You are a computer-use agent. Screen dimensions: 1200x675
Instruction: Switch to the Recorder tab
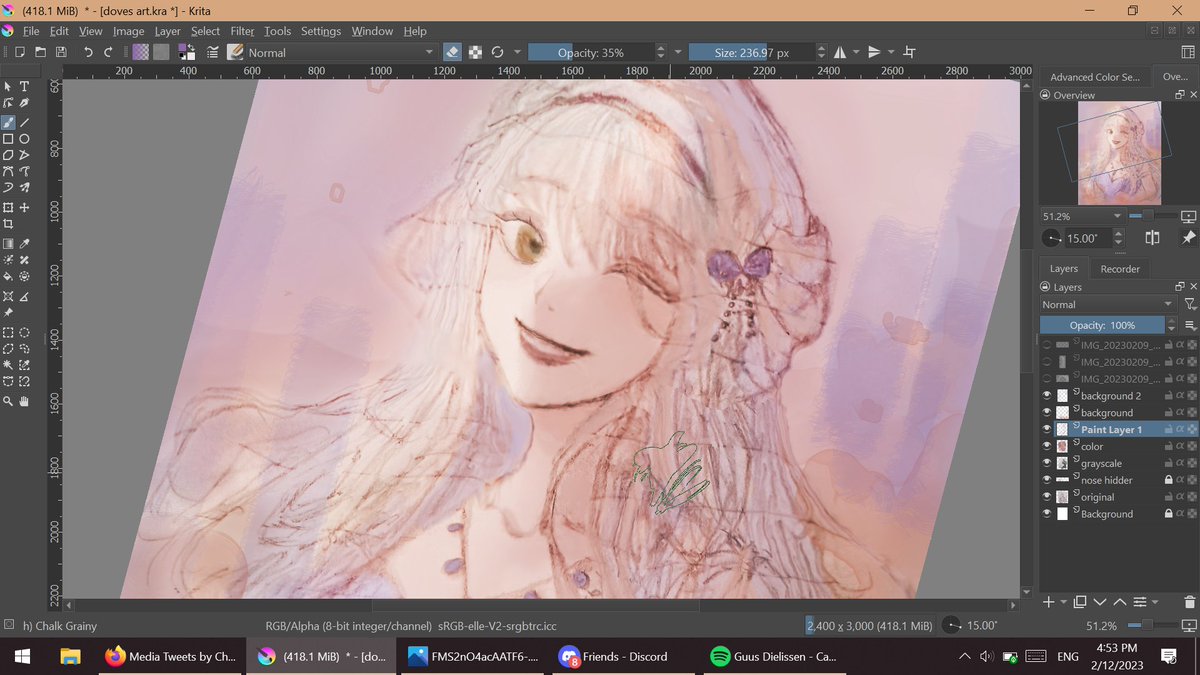click(1120, 268)
